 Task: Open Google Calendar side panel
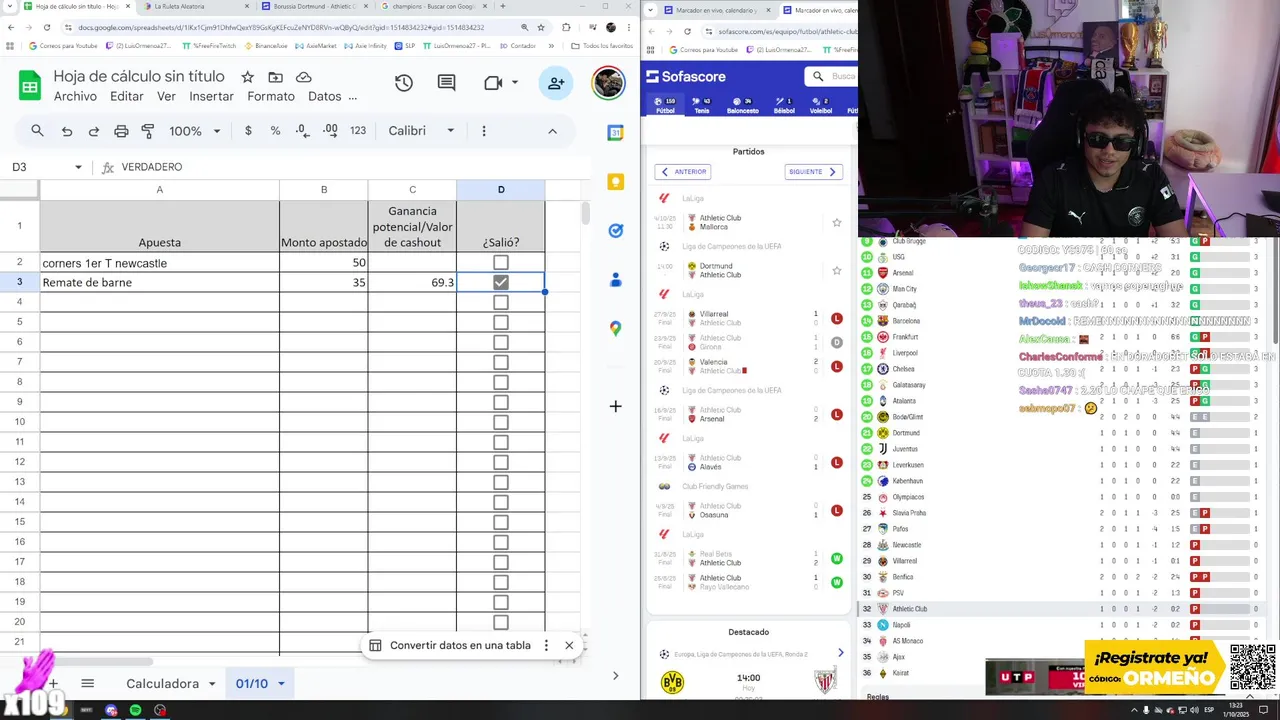pyautogui.click(x=616, y=133)
